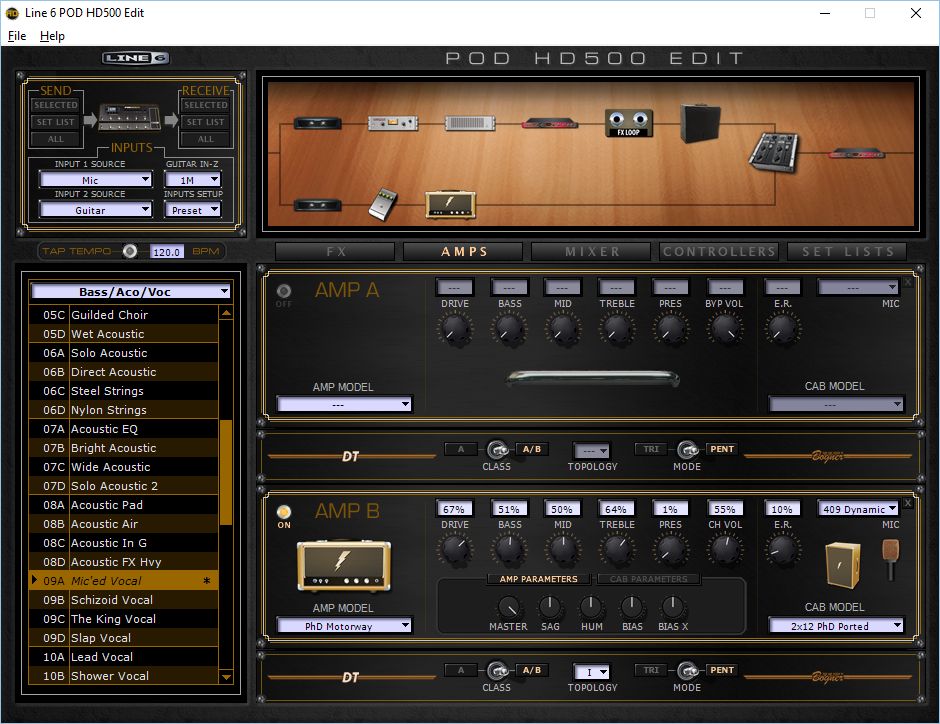Screen dimensions: 940x724
Task: Flip the lower DT Class A/AB switch
Action: point(497,670)
